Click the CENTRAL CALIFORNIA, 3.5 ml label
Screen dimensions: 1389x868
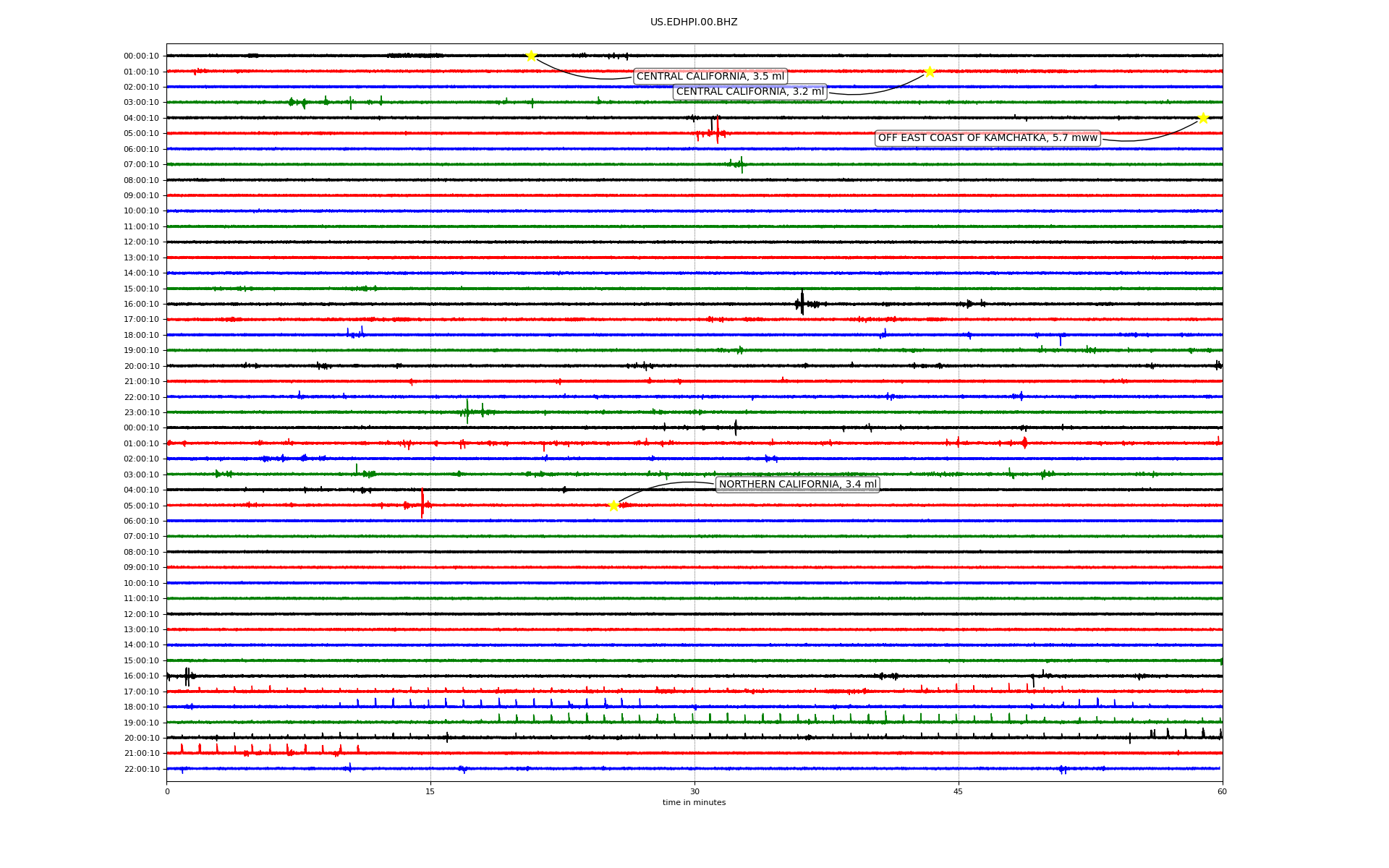pos(710,77)
